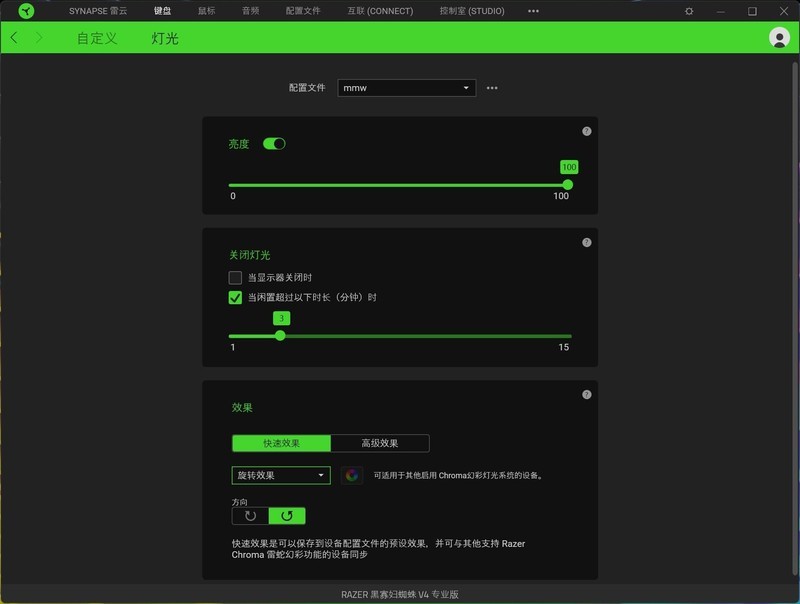Select 快速效果 button

[x=281, y=443]
